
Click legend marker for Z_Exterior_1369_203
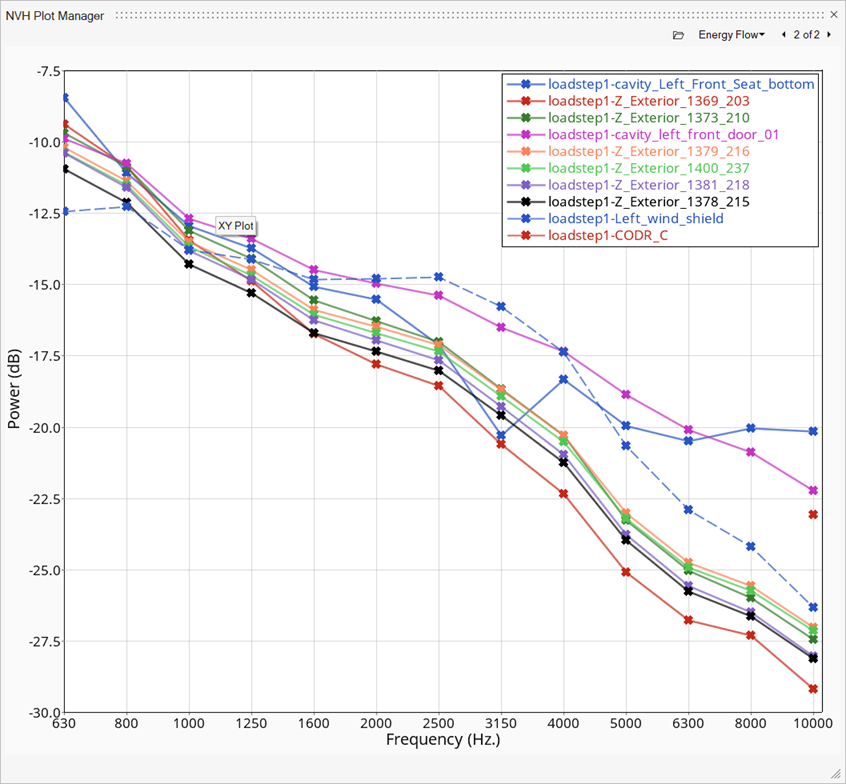coord(524,101)
